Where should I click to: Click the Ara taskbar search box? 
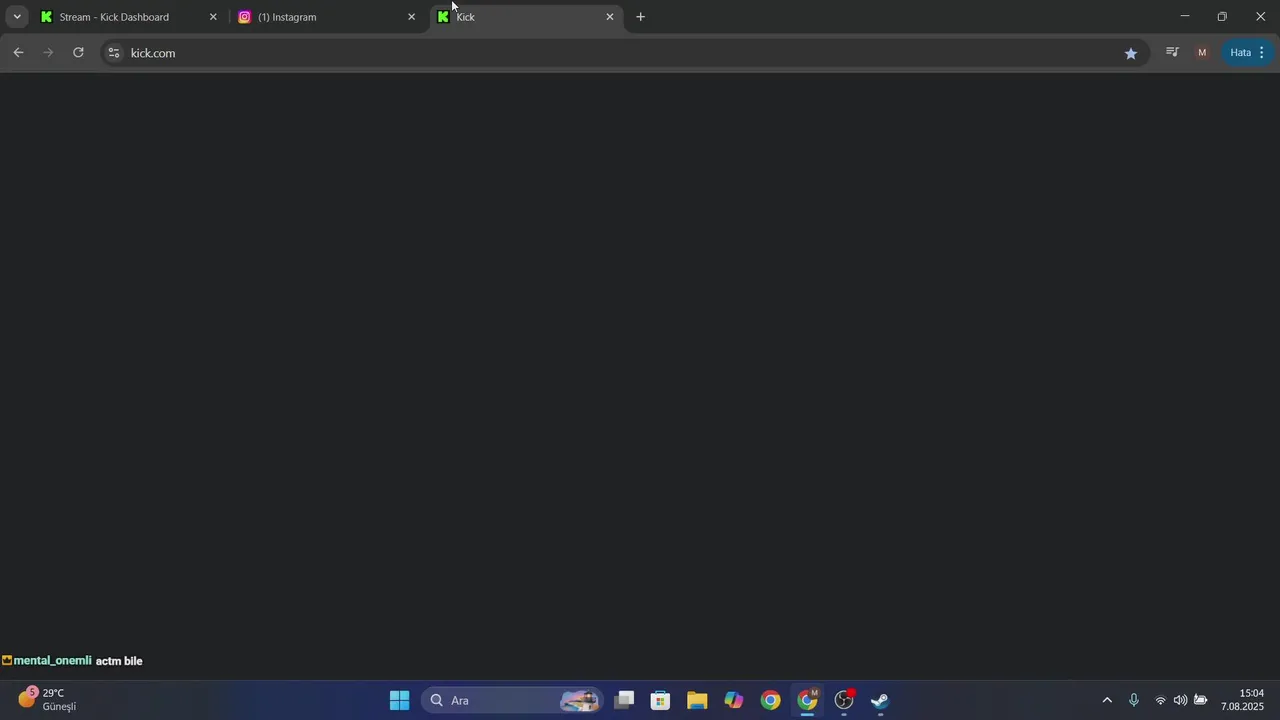[514, 700]
